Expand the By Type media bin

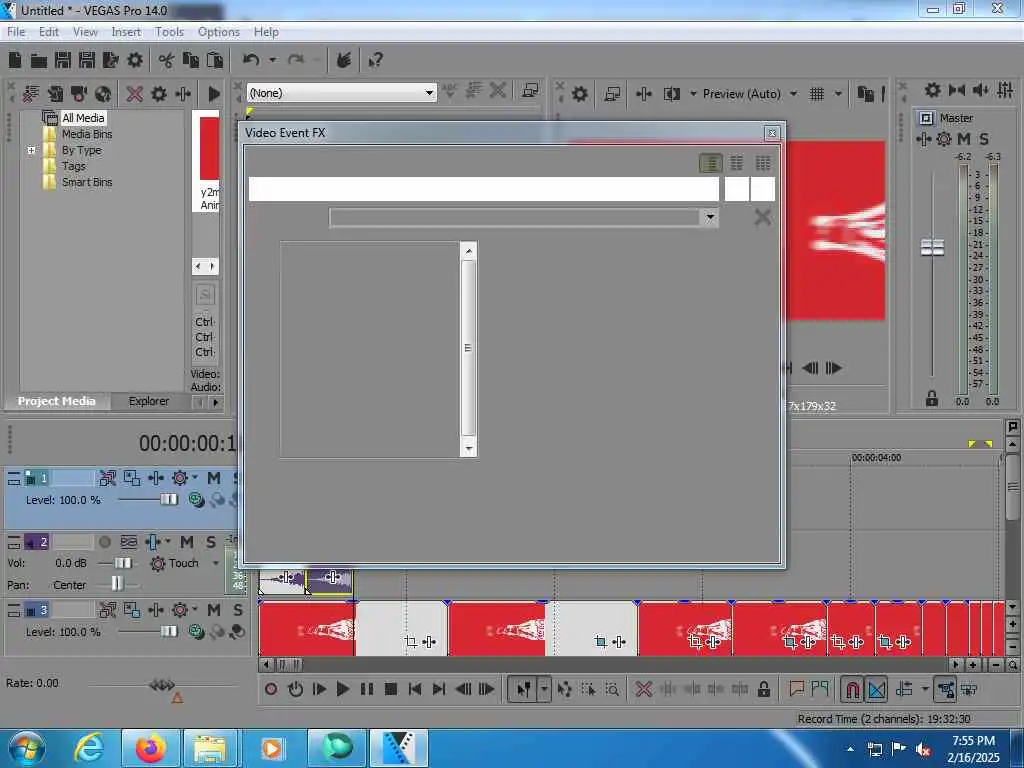click(31, 150)
